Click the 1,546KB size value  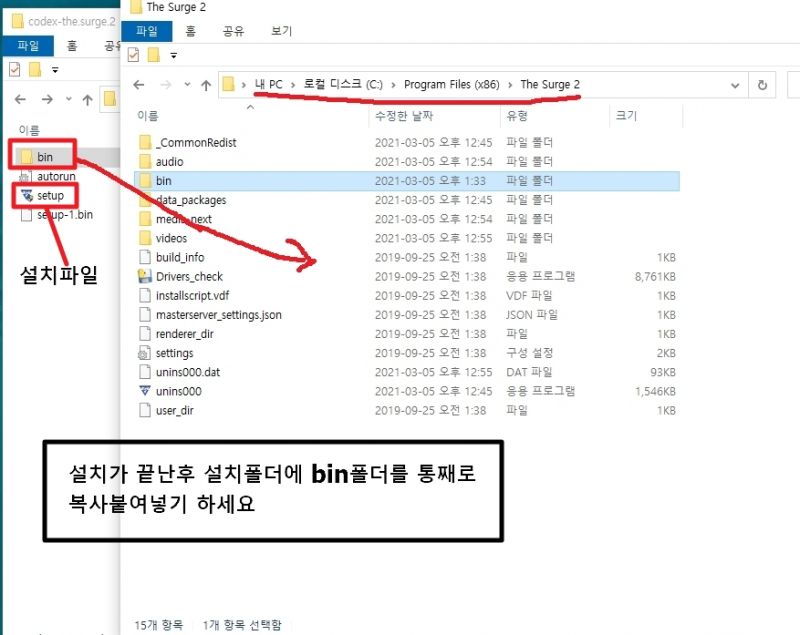[x=655, y=391]
